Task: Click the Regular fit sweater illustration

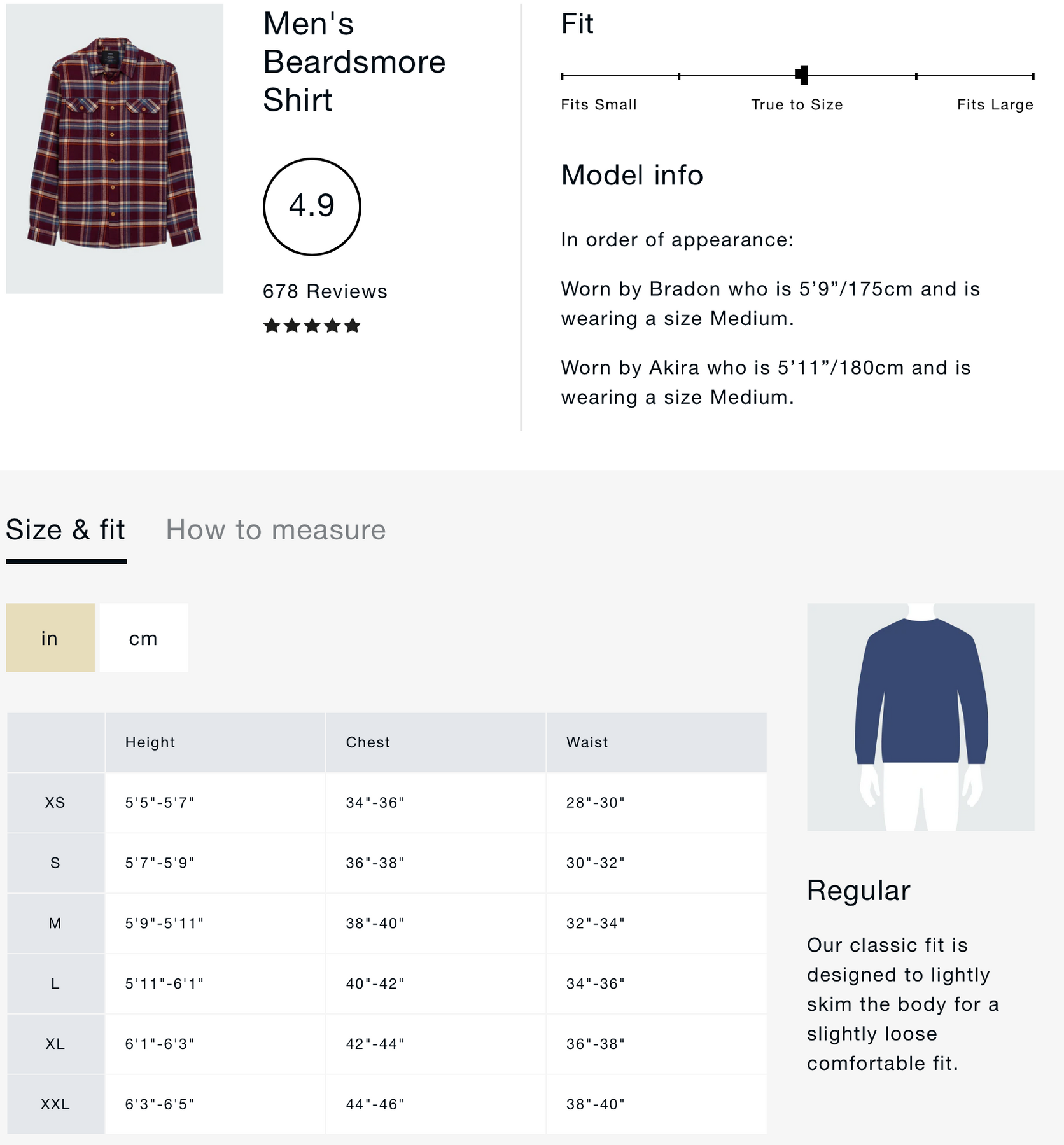Action: pyautogui.click(x=920, y=716)
